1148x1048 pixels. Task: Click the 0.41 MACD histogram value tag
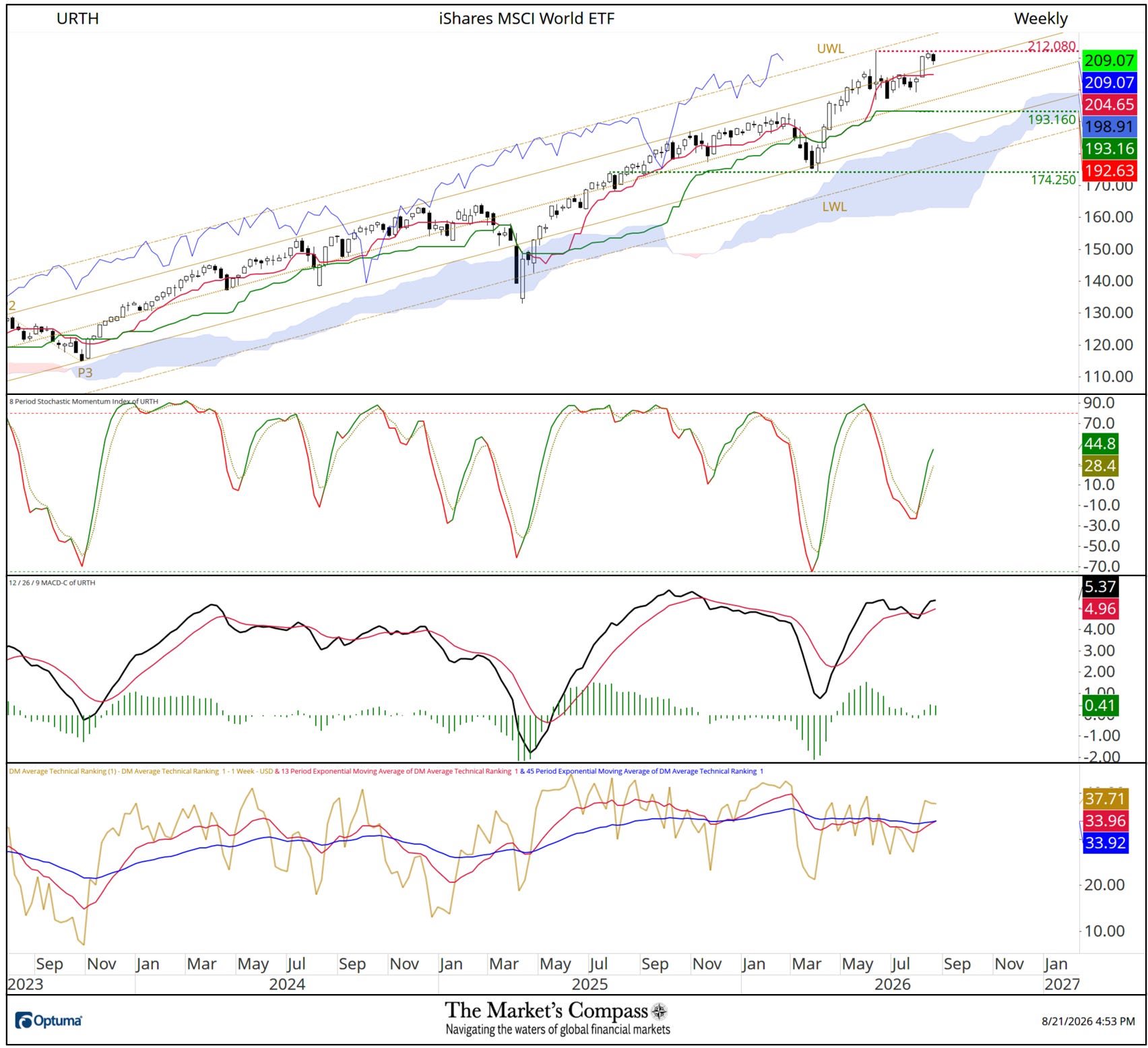(1099, 706)
